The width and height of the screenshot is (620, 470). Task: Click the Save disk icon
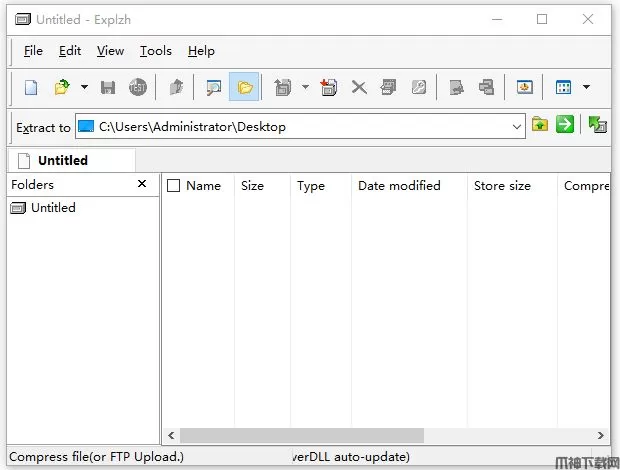click(108, 88)
